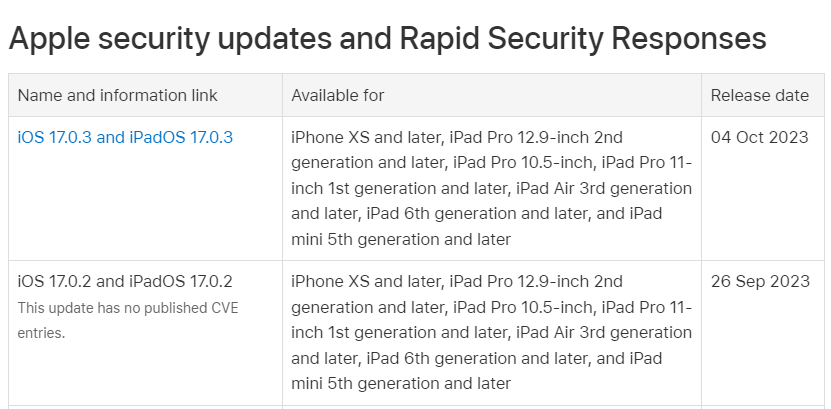Click "iPhone XS and later" in the 17.0.3 row
The height and width of the screenshot is (409, 831).
[365, 137]
